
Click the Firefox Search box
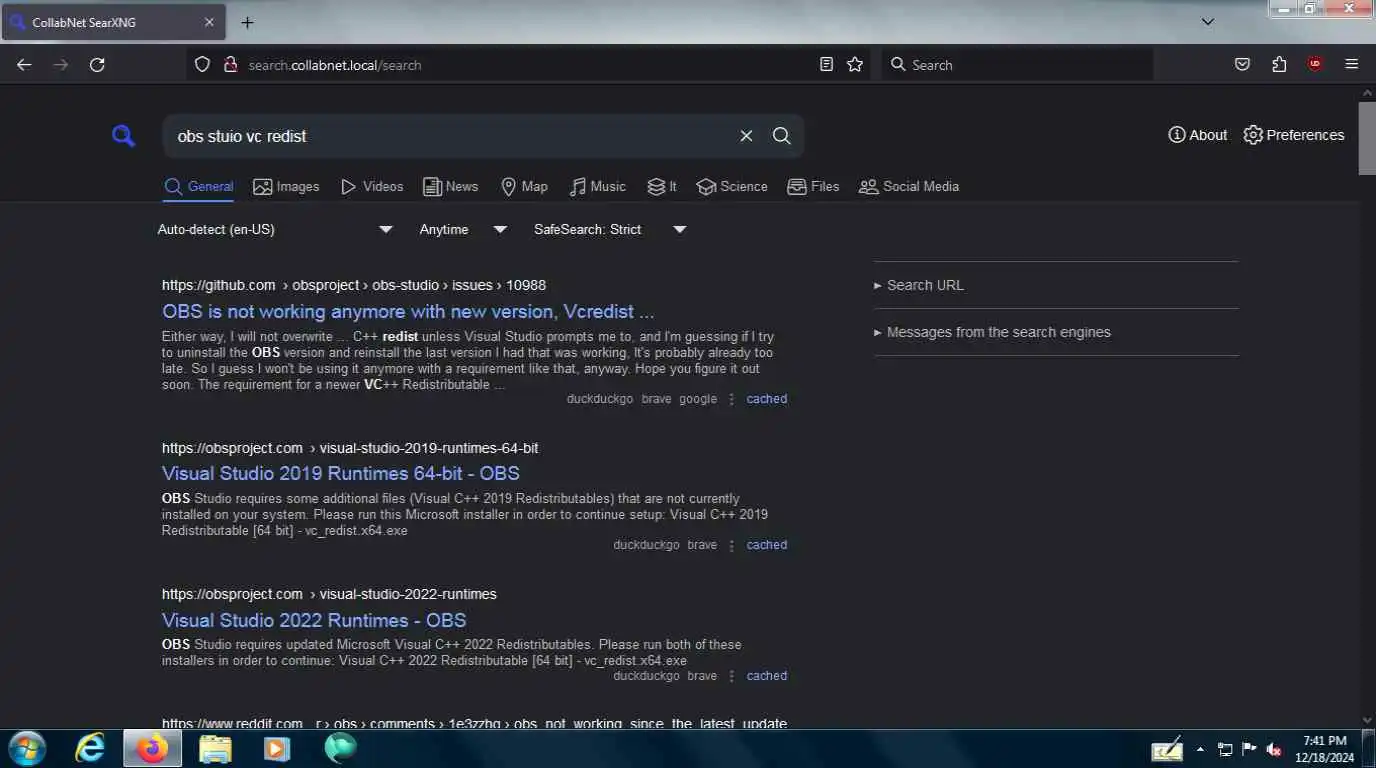pos(1017,65)
